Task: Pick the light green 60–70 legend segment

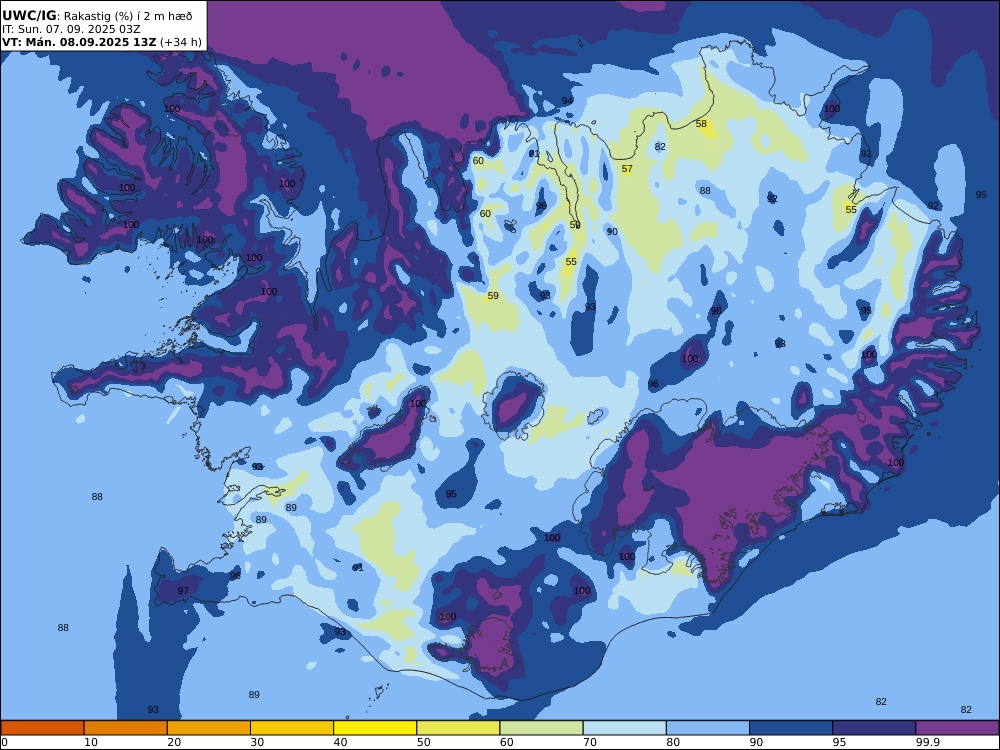Action: 541,728
